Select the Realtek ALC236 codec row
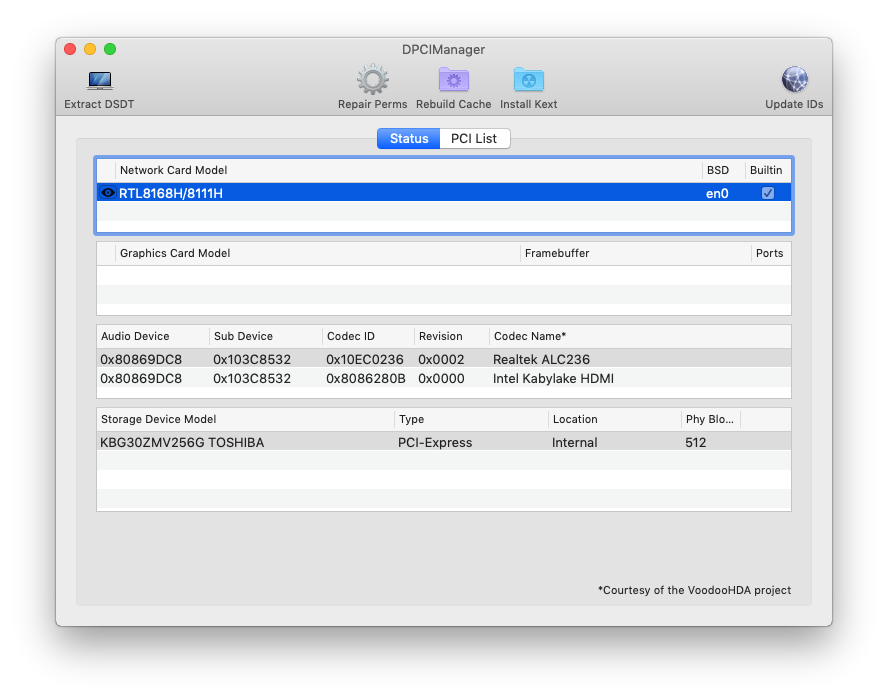The width and height of the screenshot is (888, 700). click(x=444, y=359)
